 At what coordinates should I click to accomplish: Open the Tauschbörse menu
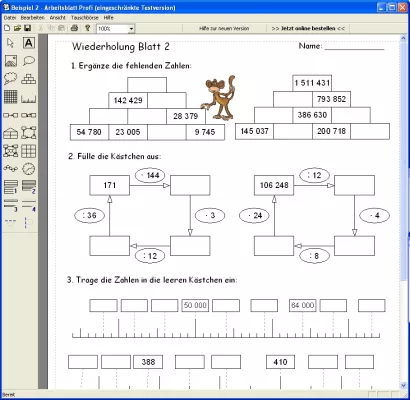(x=85, y=18)
